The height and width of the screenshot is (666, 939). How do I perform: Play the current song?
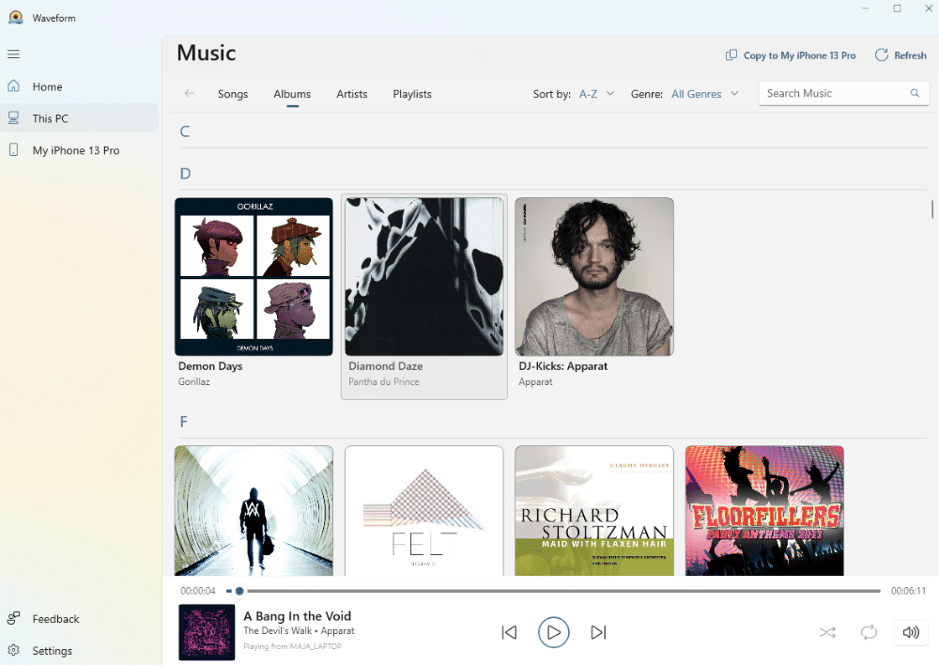pyautogui.click(x=554, y=632)
